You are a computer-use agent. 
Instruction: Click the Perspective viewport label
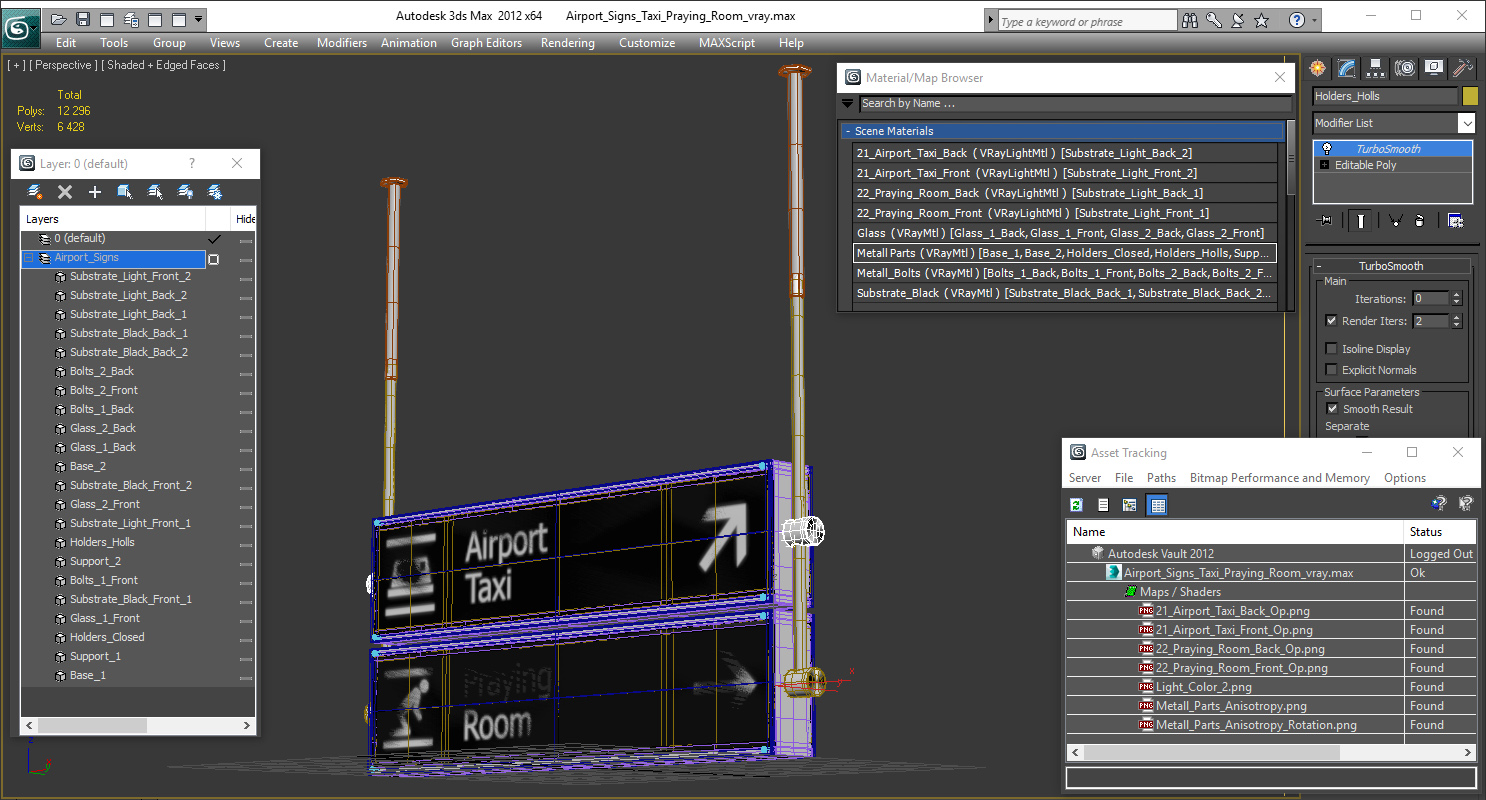coord(64,65)
